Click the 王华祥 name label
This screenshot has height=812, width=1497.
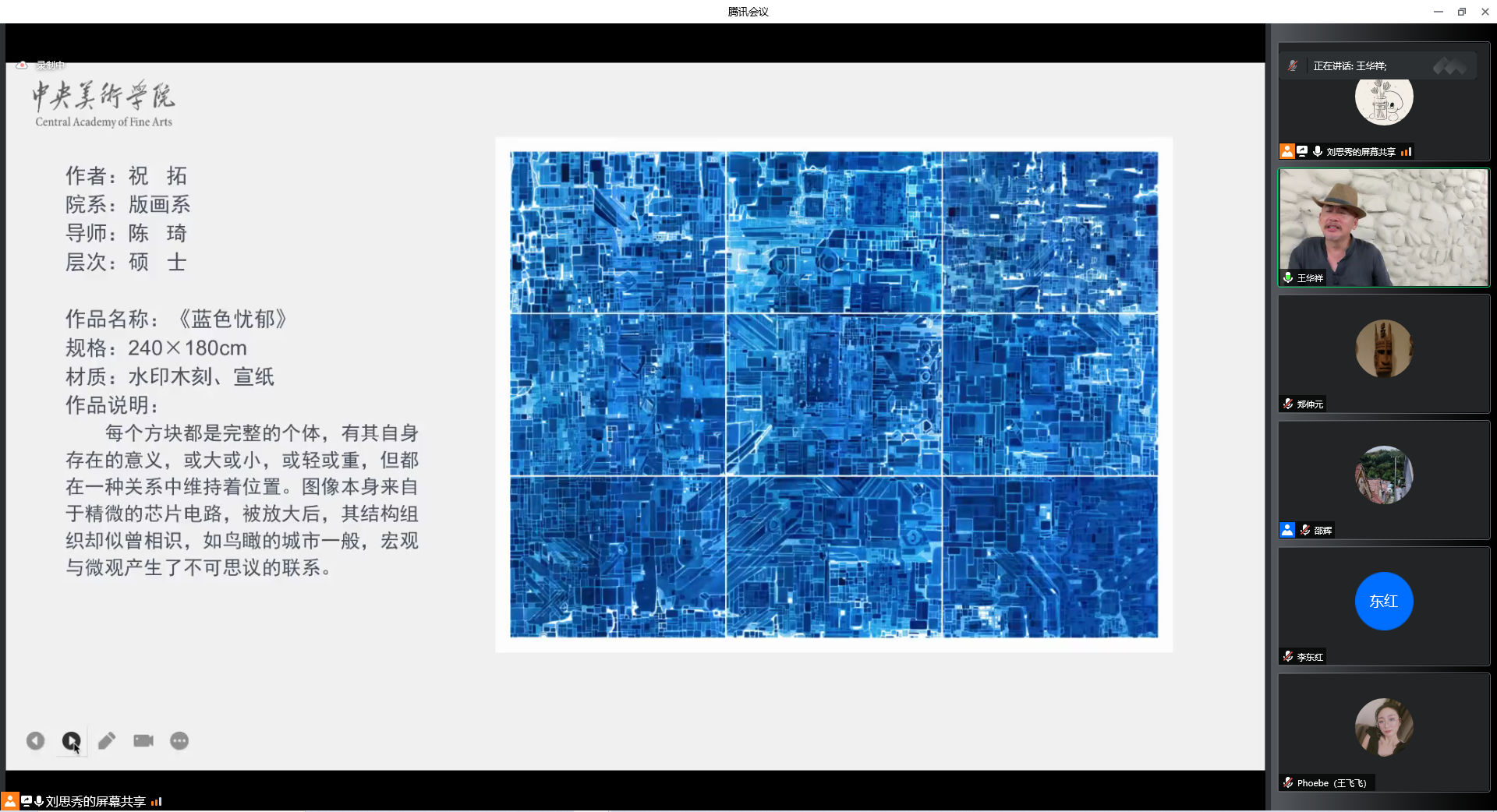[x=1310, y=278]
